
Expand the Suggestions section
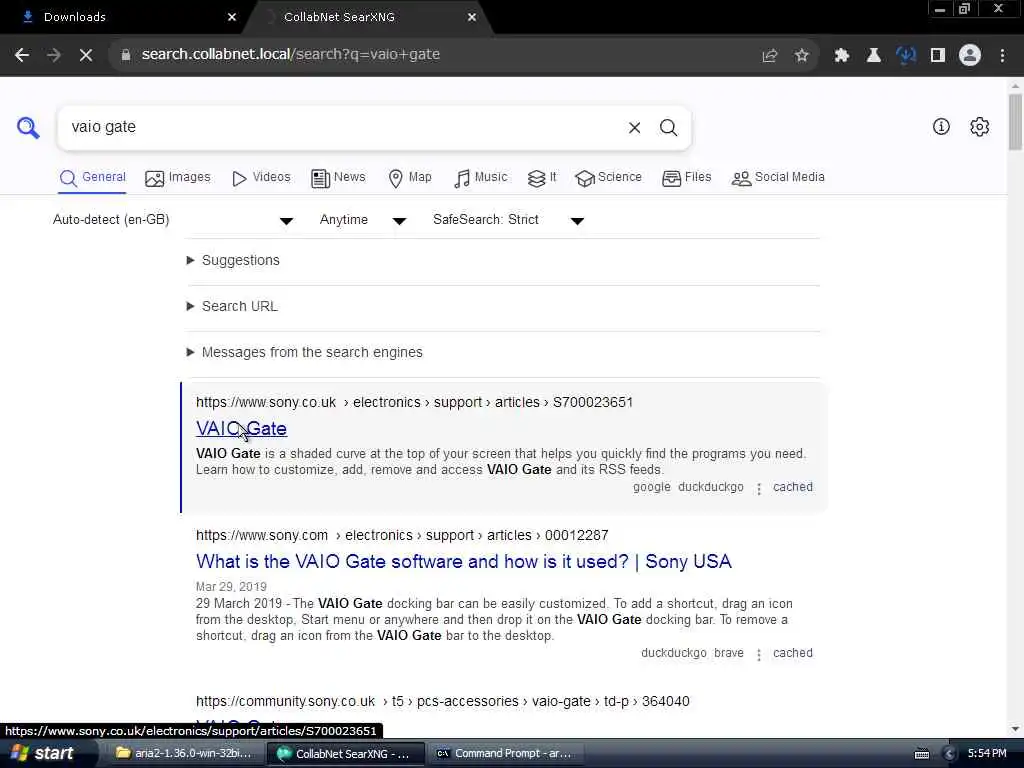pos(233,261)
